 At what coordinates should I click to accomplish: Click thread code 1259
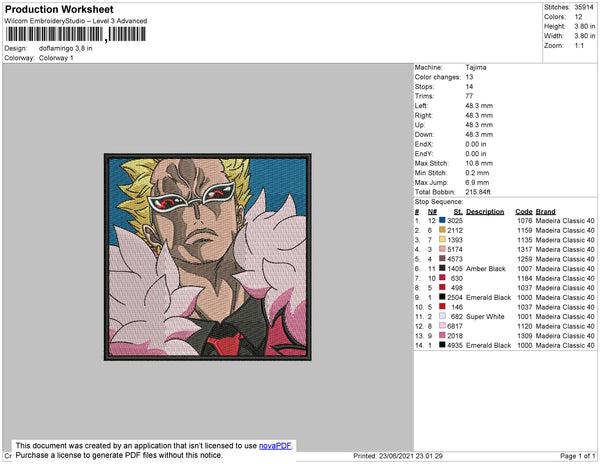[x=525, y=259]
